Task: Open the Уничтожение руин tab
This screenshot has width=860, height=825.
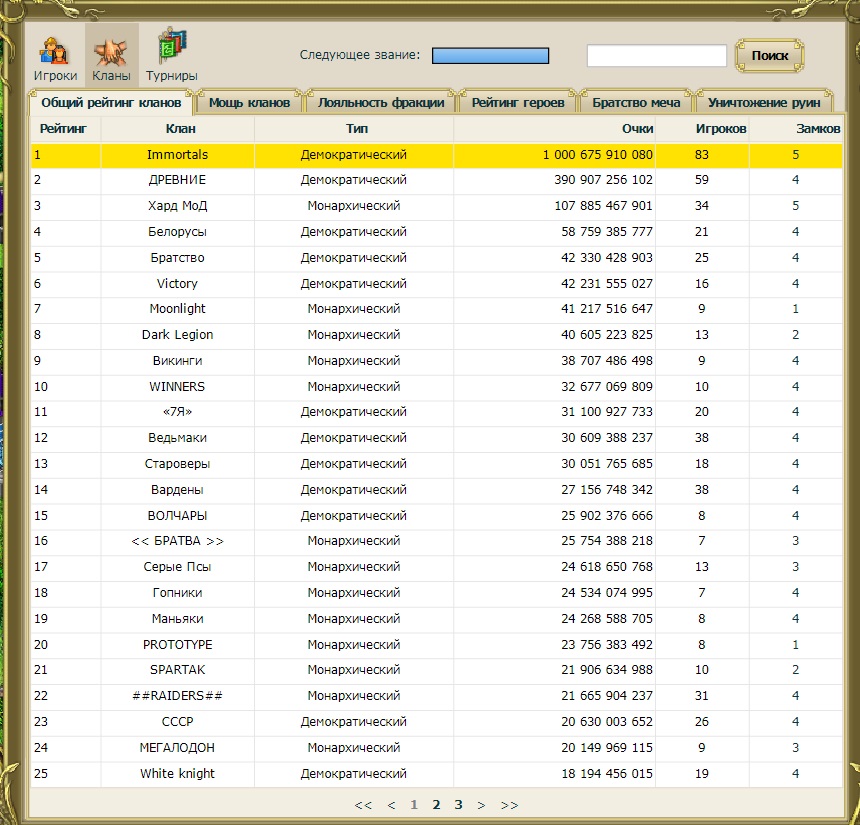Action: 764,103
